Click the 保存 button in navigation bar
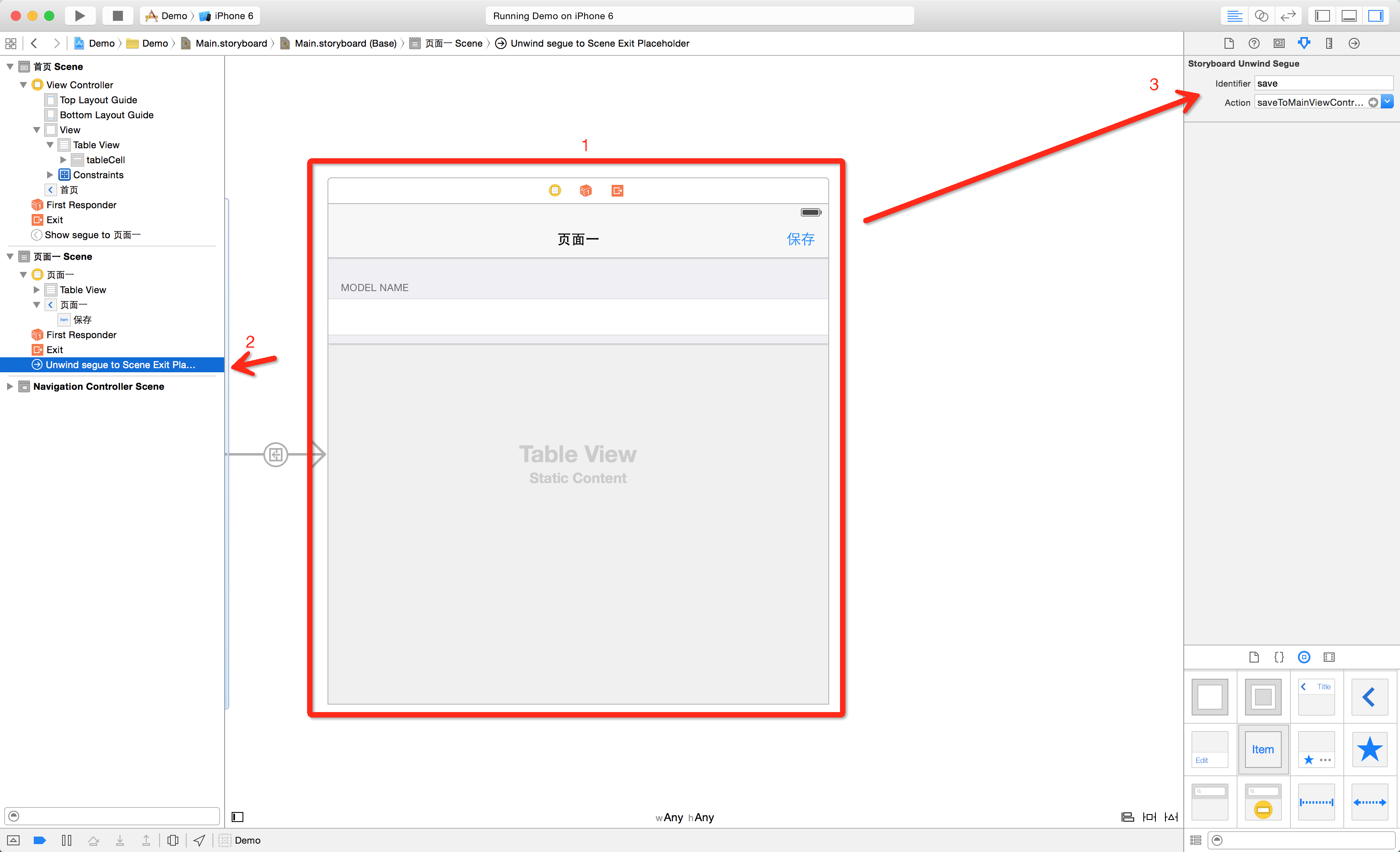 [x=800, y=239]
